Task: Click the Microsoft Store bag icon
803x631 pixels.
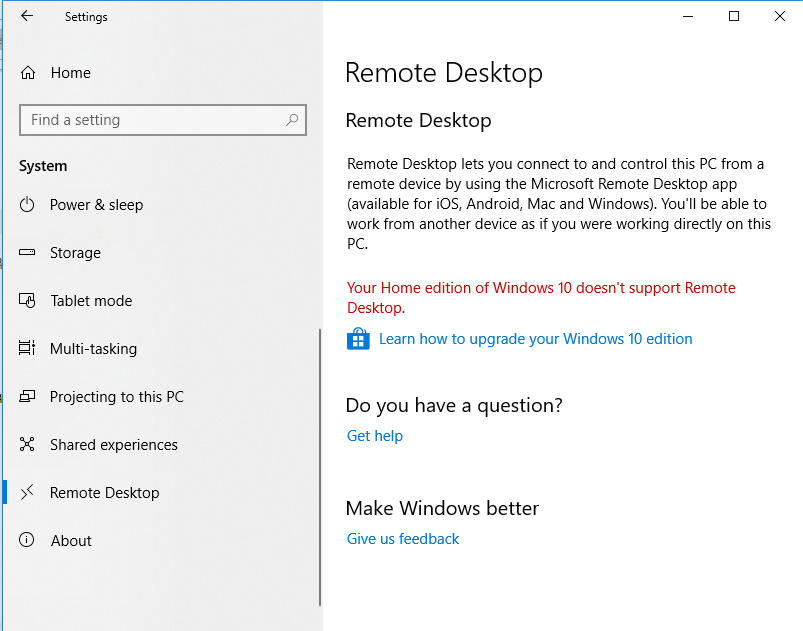Action: click(x=358, y=339)
